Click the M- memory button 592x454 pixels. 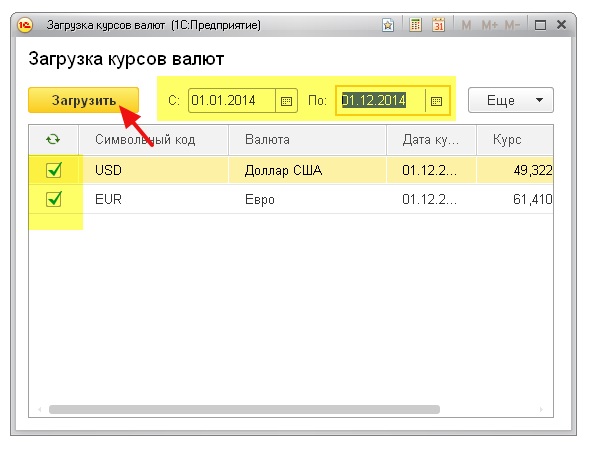tap(512, 25)
